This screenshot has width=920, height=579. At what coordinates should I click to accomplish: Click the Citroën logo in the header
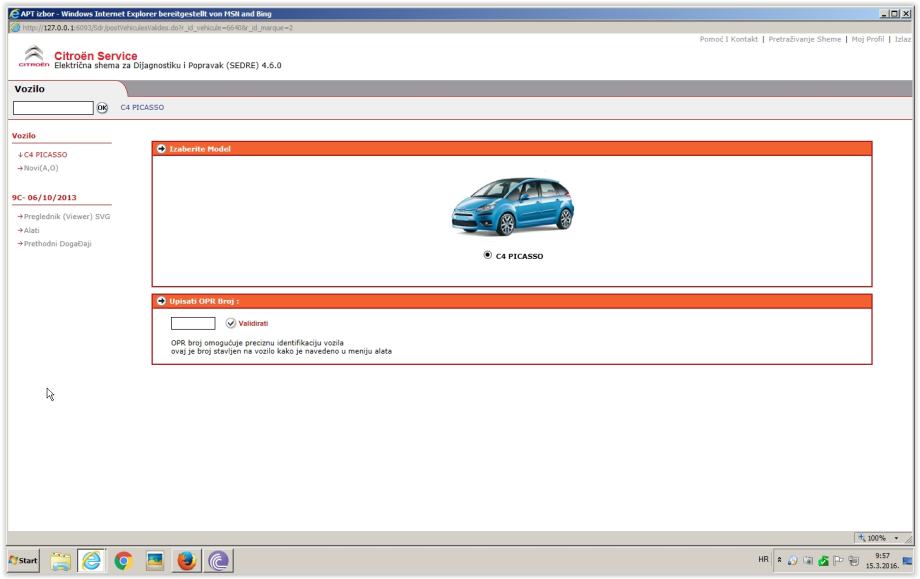tap(33, 57)
